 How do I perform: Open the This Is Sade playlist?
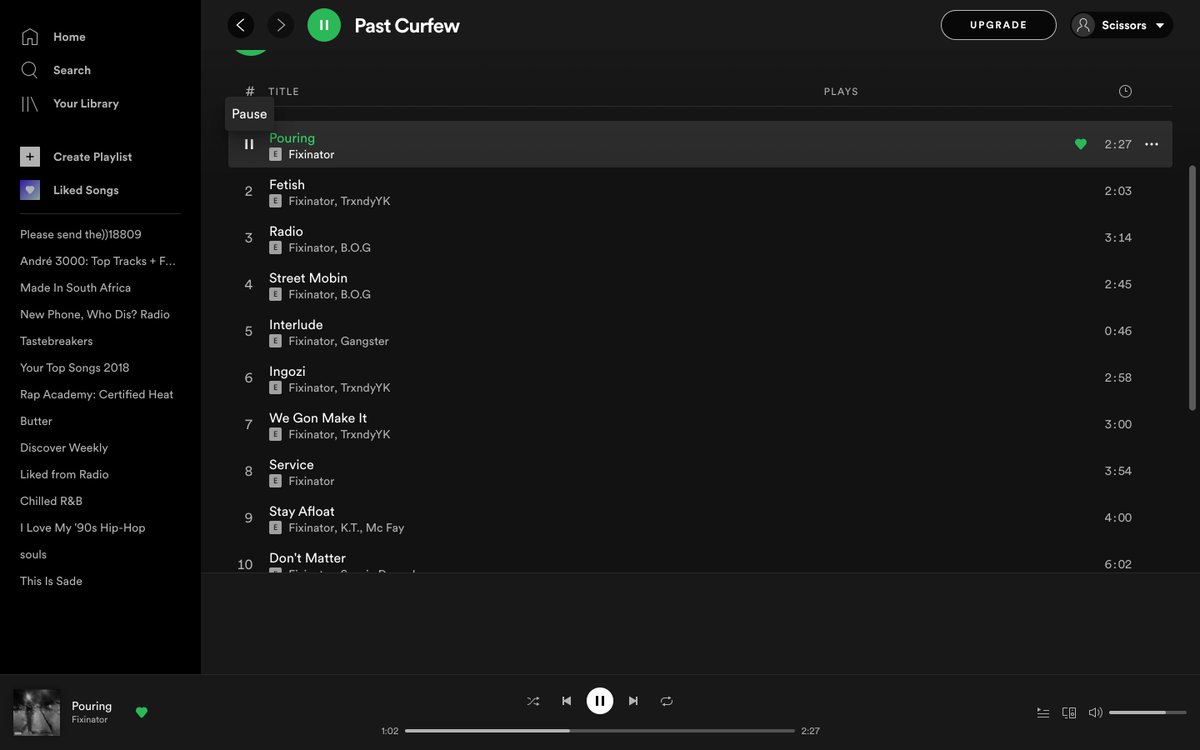coord(51,581)
